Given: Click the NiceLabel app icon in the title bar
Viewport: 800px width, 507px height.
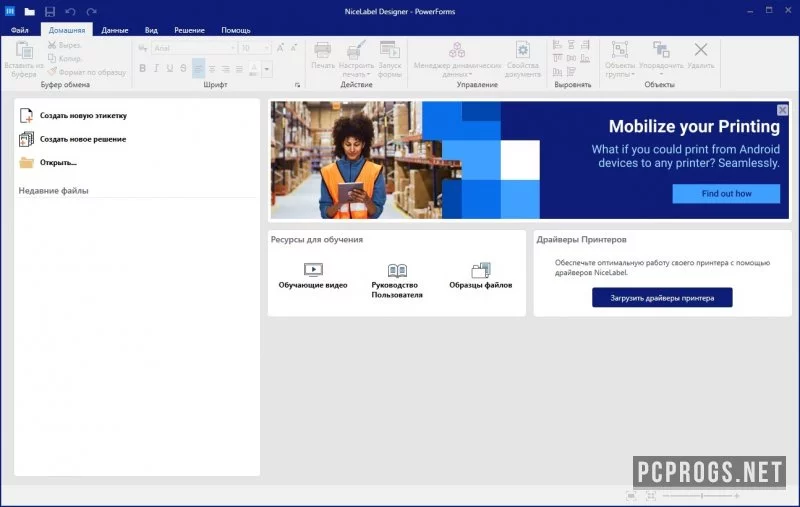Looking at the screenshot, I should click(x=10, y=11).
